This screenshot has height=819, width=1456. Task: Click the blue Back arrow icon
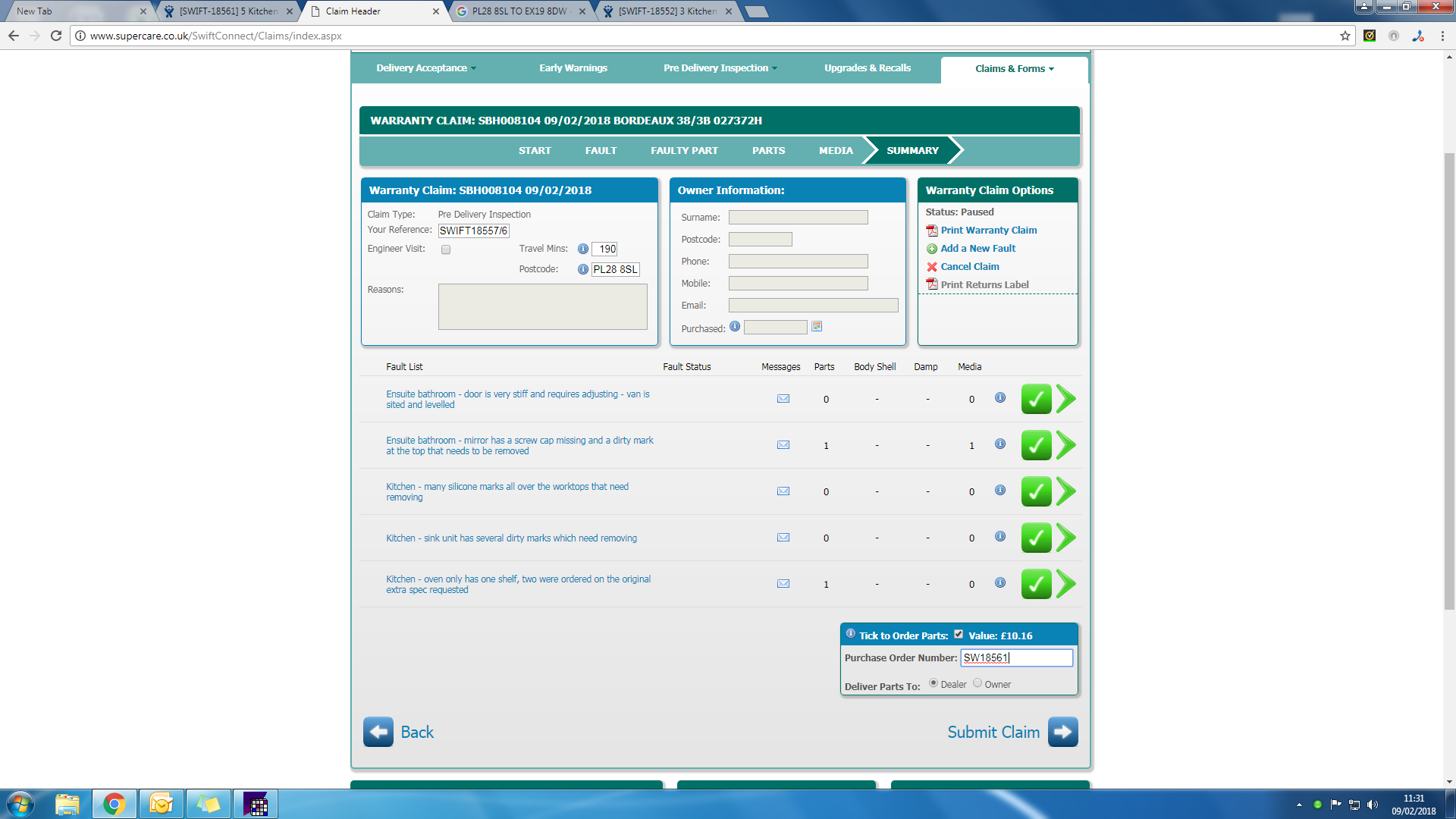click(x=378, y=732)
